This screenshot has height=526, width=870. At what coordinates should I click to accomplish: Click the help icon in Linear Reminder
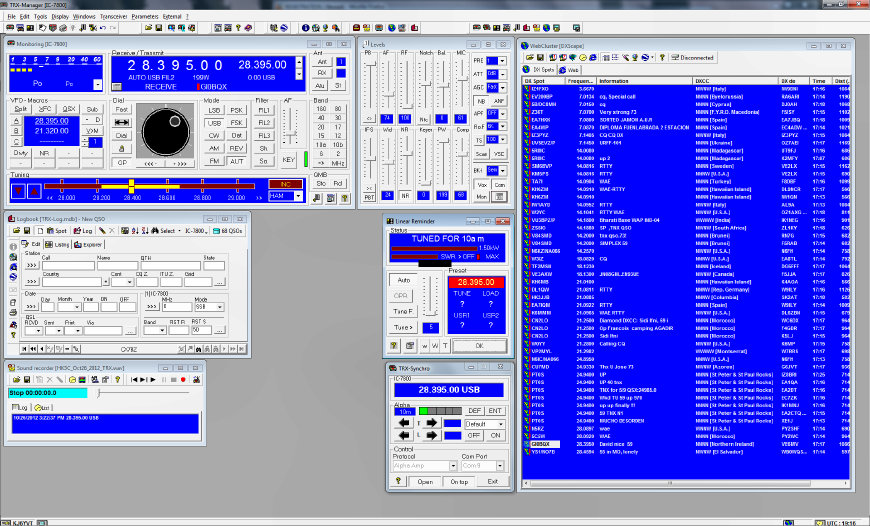click(x=394, y=346)
